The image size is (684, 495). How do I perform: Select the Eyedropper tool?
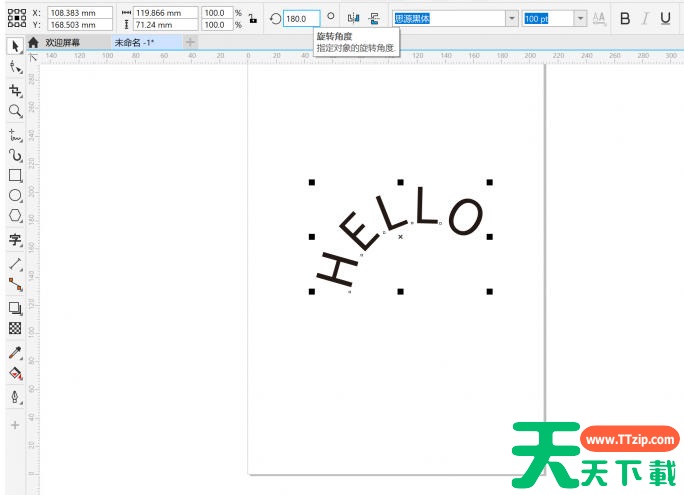15,352
